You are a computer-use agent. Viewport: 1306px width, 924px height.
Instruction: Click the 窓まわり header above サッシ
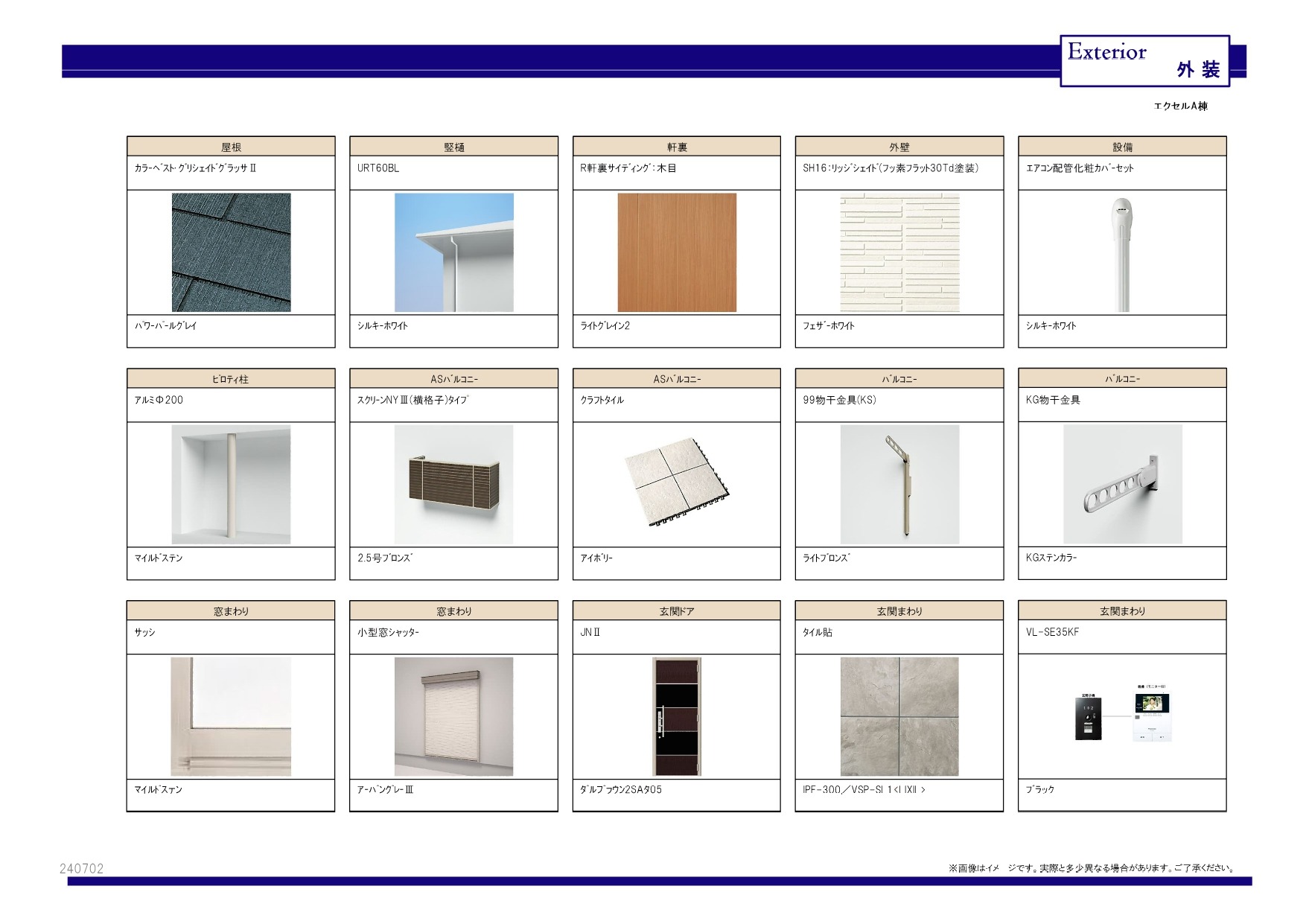click(x=231, y=611)
